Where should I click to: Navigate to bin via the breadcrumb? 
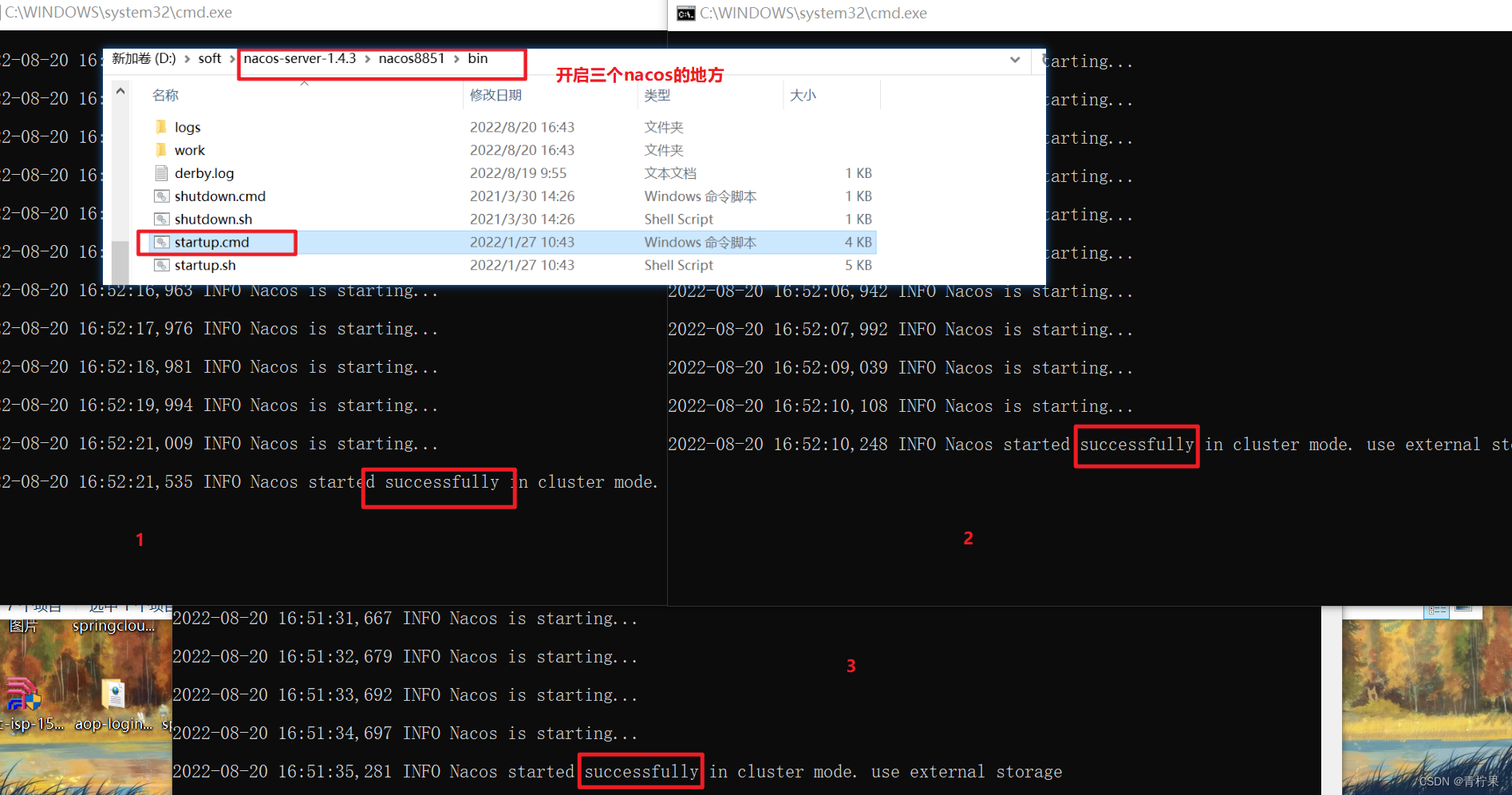point(477,58)
